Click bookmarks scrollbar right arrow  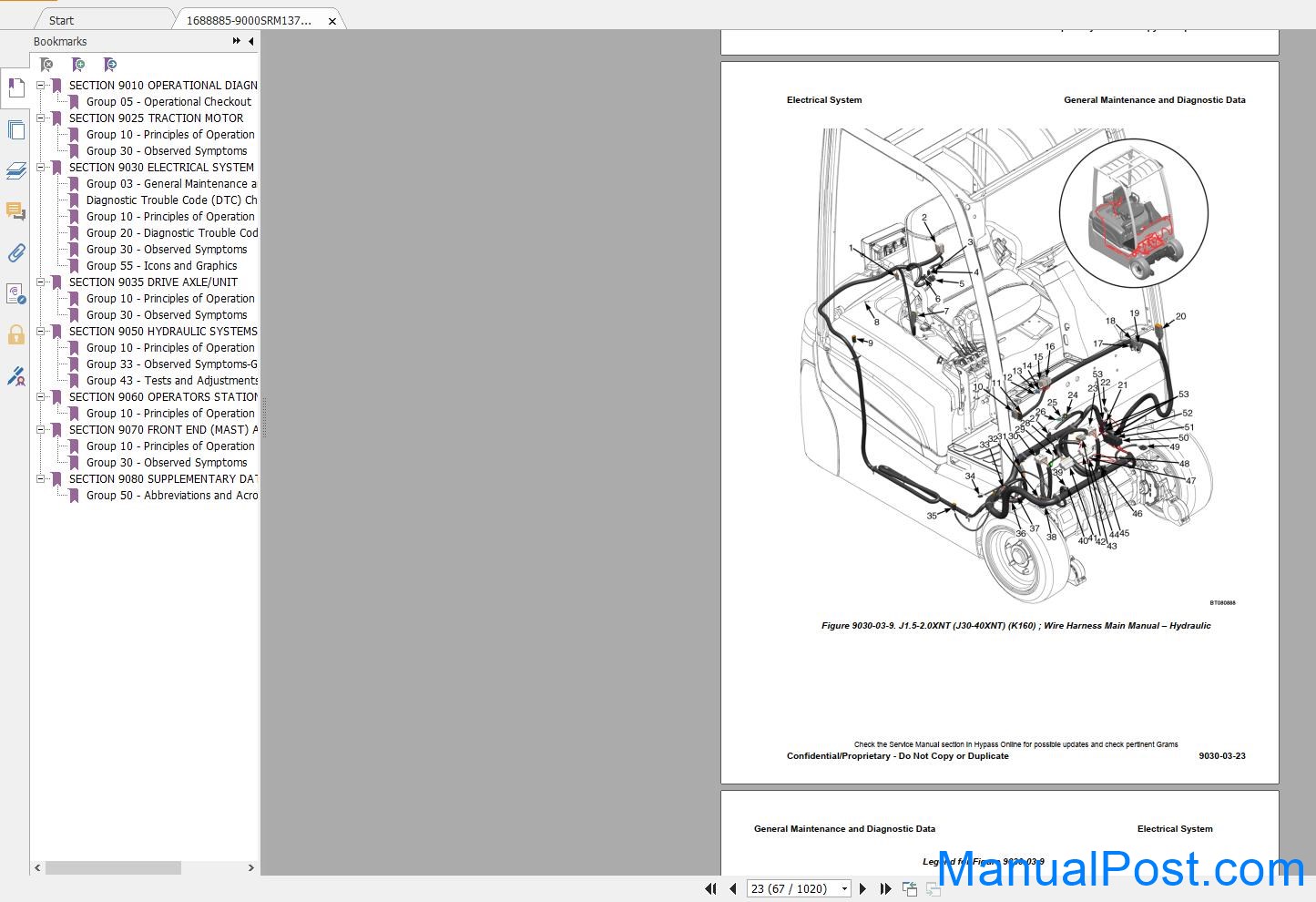pos(250,868)
